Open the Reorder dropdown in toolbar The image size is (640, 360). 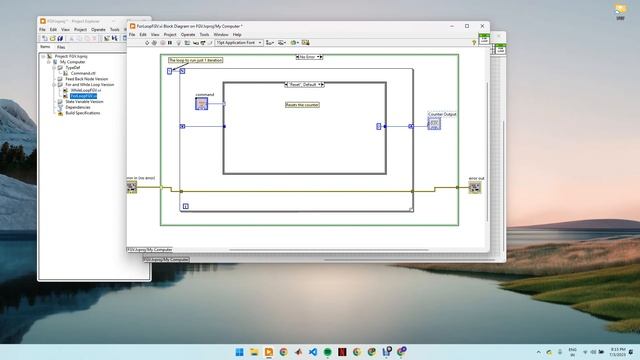[294, 42]
